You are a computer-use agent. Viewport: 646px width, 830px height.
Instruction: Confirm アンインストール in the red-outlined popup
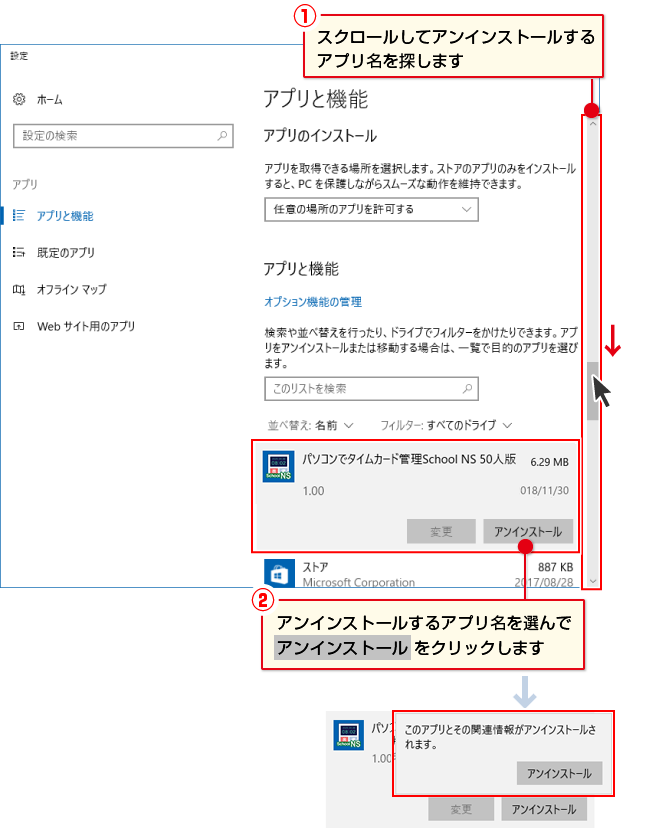[560, 773]
